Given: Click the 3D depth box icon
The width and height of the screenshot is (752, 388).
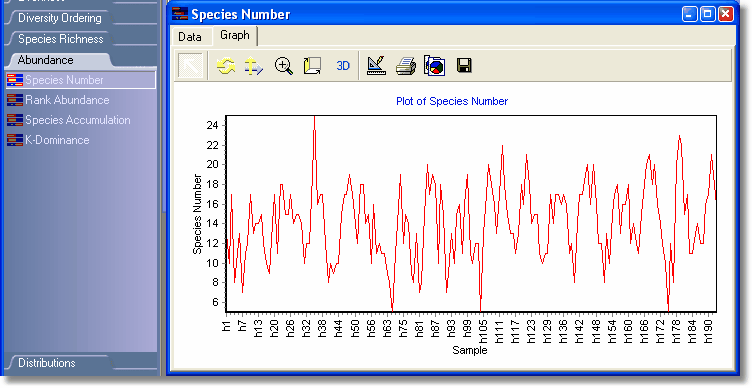Looking at the screenshot, I should [x=312, y=66].
